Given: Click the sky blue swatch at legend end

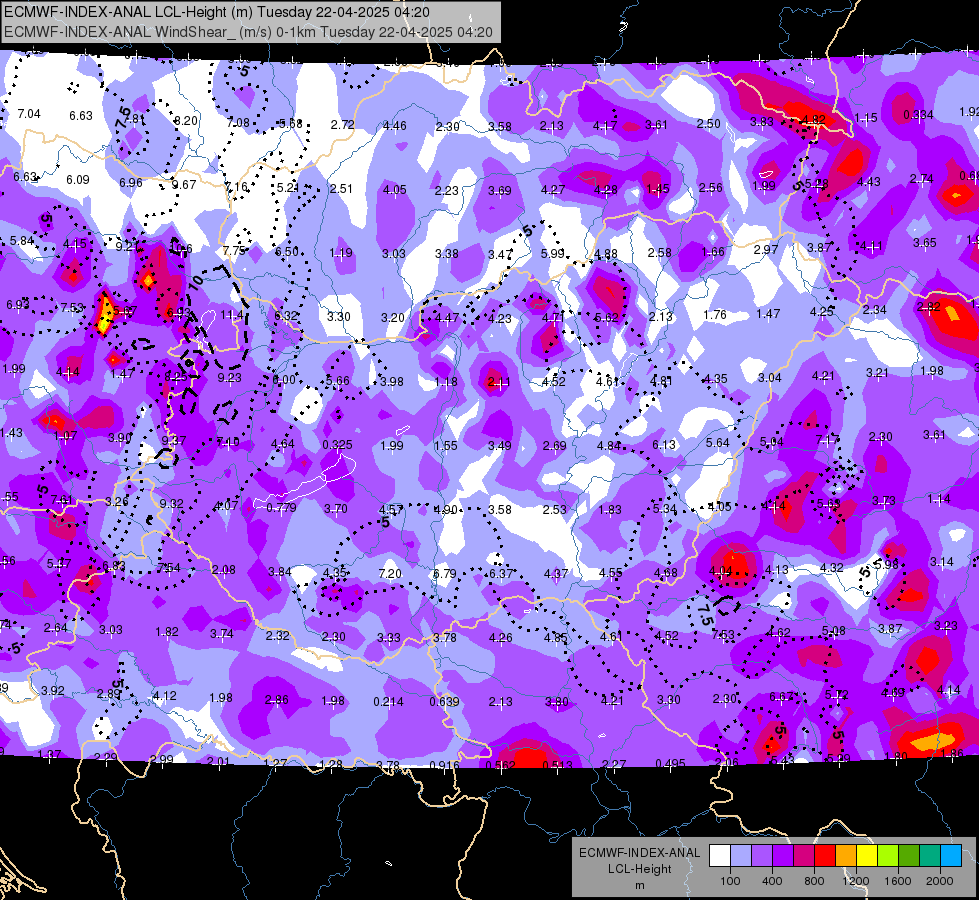Looking at the screenshot, I should tap(951, 855).
